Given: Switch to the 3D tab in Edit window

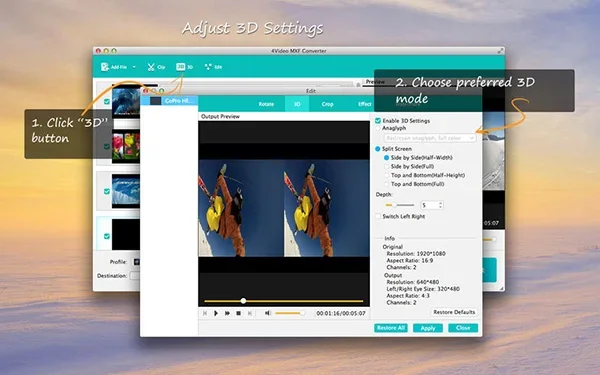Looking at the screenshot, I should (x=297, y=104).
